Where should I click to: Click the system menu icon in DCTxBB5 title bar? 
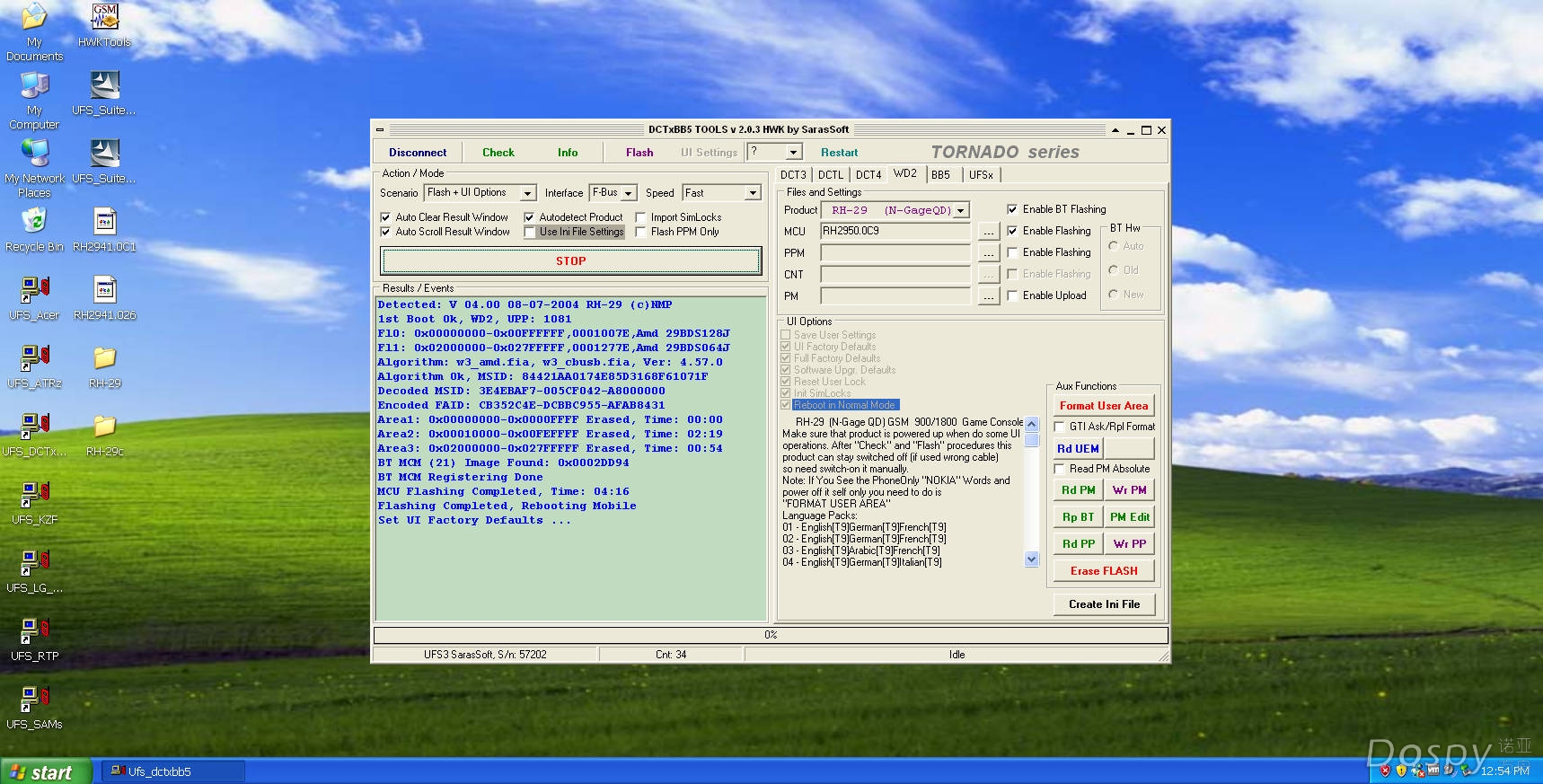(380, 130)
